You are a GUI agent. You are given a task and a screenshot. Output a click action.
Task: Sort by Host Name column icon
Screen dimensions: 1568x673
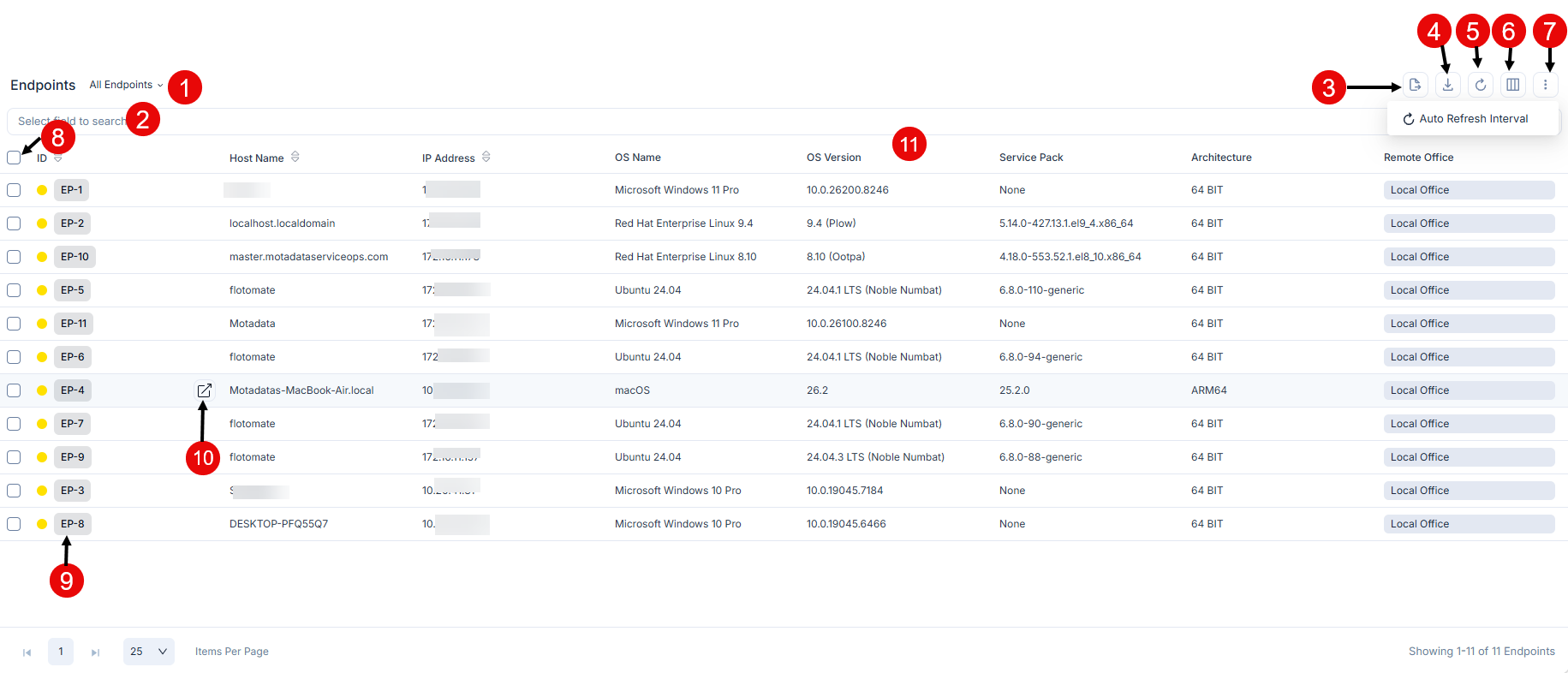tap(295, 157)
